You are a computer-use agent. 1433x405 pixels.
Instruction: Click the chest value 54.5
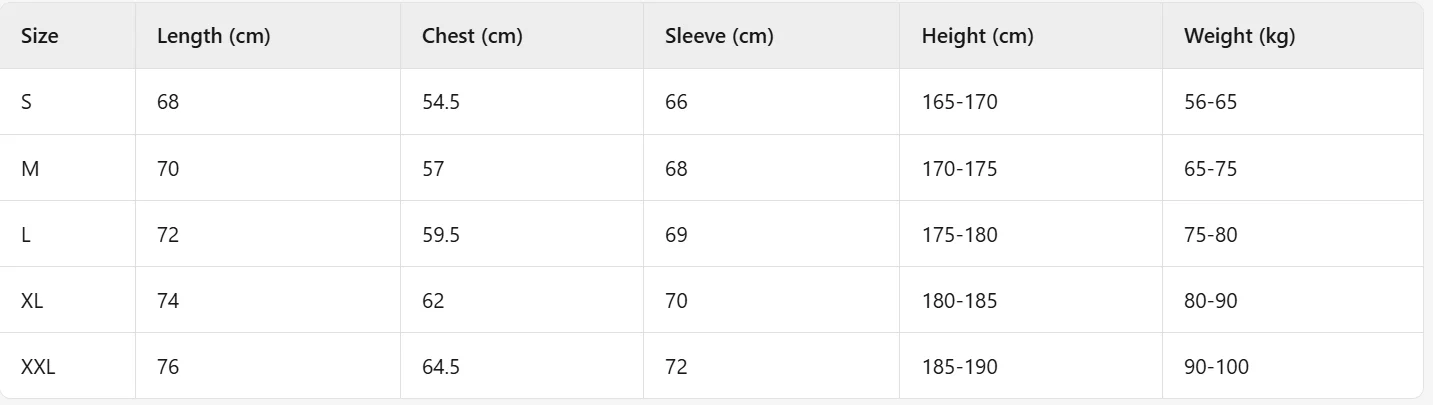tap(441, 102)
